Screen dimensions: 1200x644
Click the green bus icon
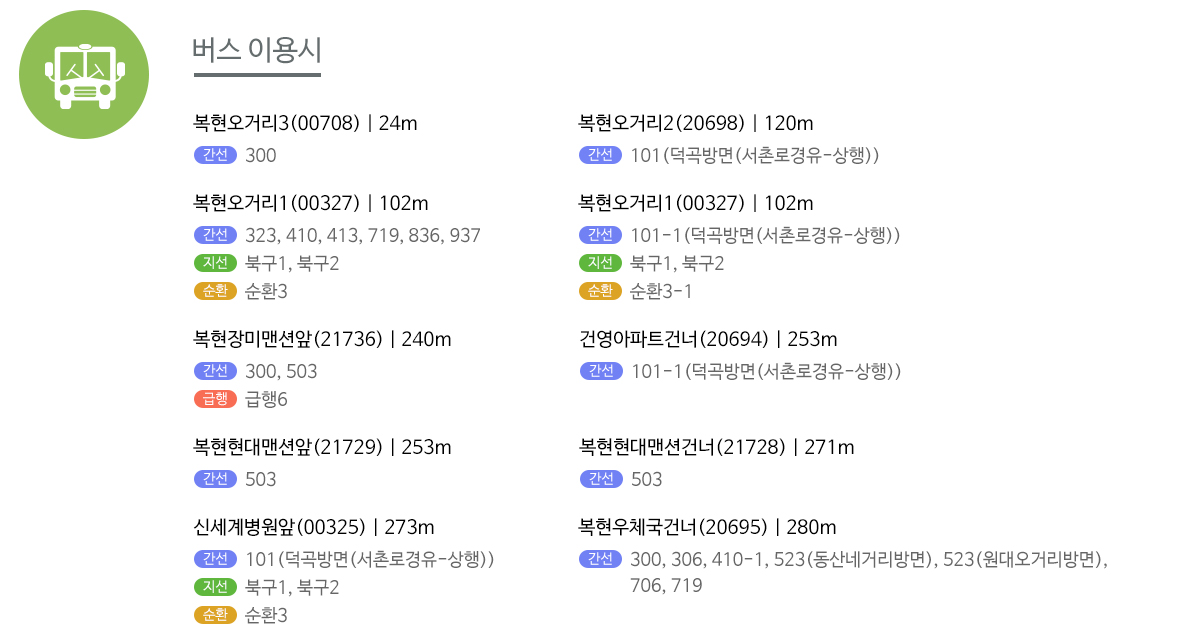coord(84,74)
